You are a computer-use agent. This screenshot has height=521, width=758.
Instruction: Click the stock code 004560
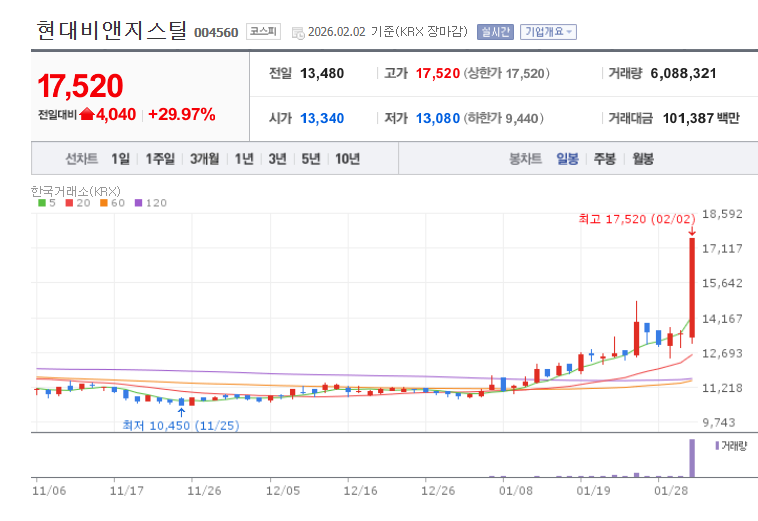point(216,32)
